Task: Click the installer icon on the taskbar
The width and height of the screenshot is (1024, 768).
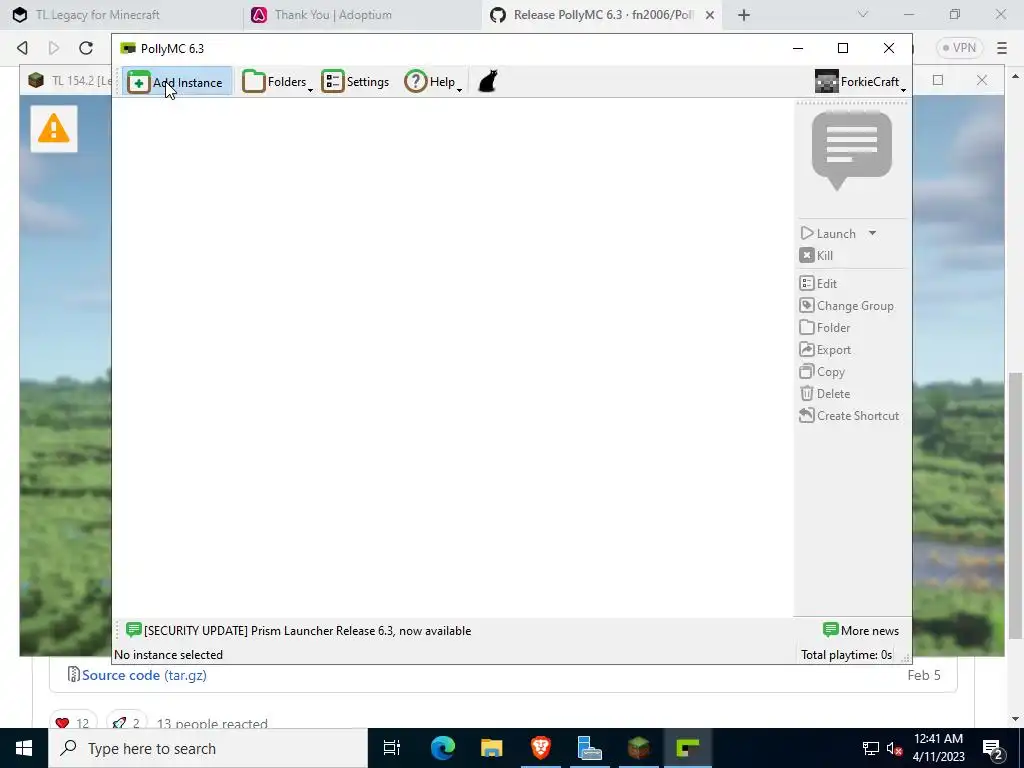Action: tap(590, 748)
